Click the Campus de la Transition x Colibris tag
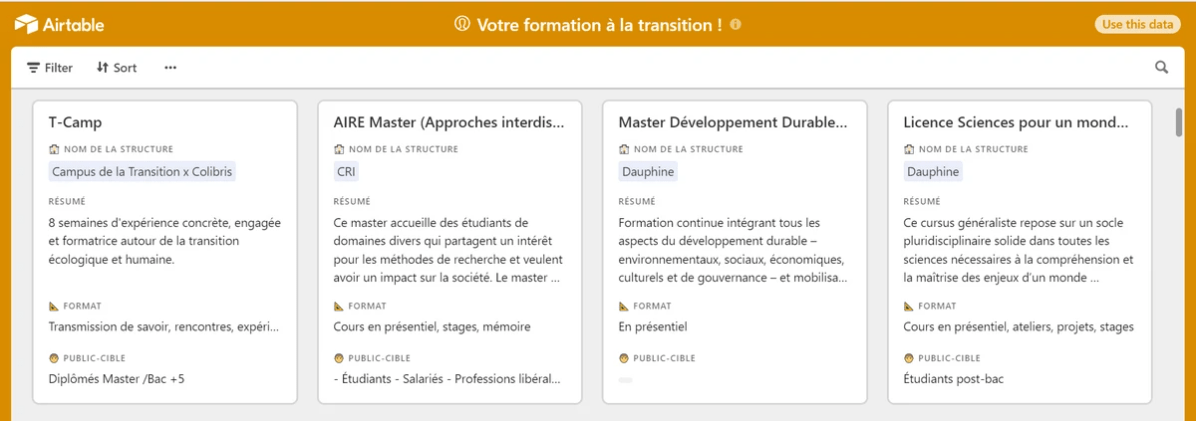Viewport: 1196px width, 421px height. click(x=142, y=172)
